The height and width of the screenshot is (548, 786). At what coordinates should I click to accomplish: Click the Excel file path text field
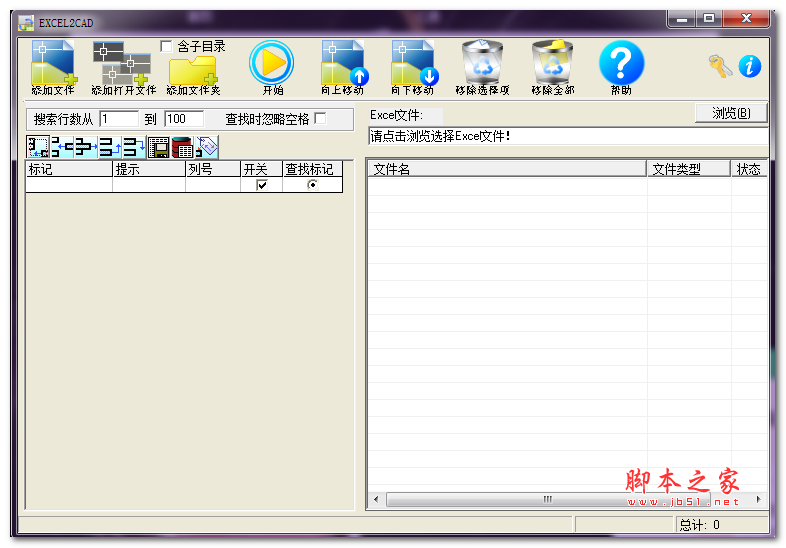click(x=568, y=136)
